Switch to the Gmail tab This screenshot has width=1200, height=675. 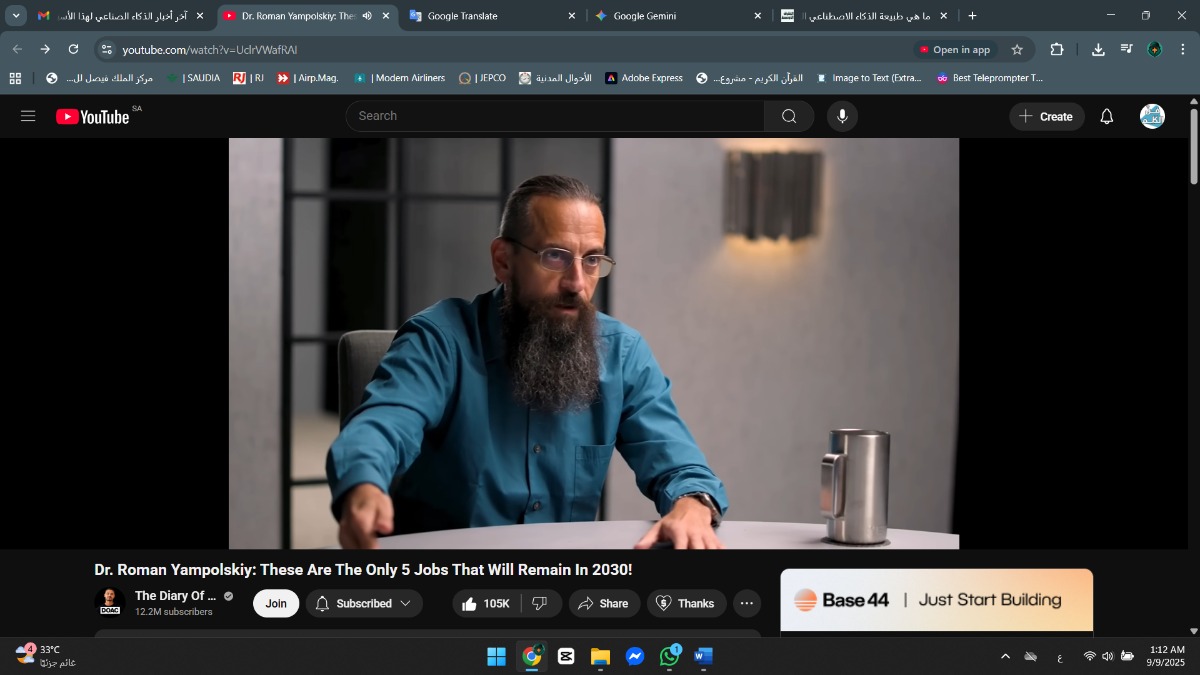(x=120, y=16)
